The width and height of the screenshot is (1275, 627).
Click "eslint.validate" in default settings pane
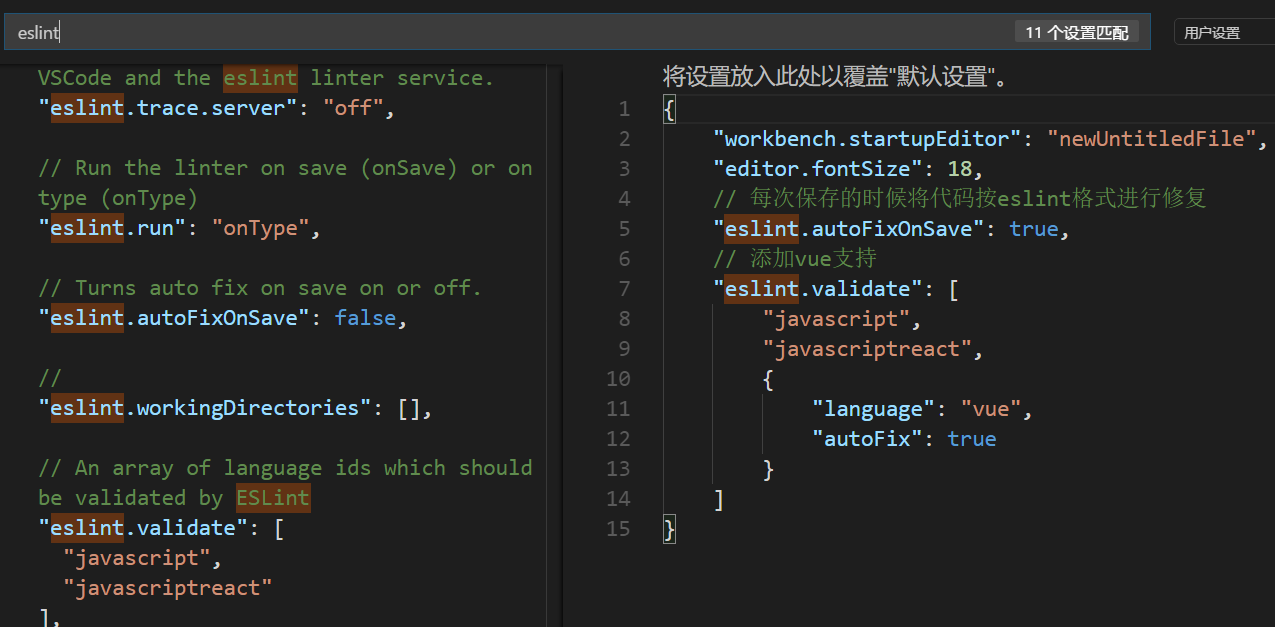click(x=143, y=528)
